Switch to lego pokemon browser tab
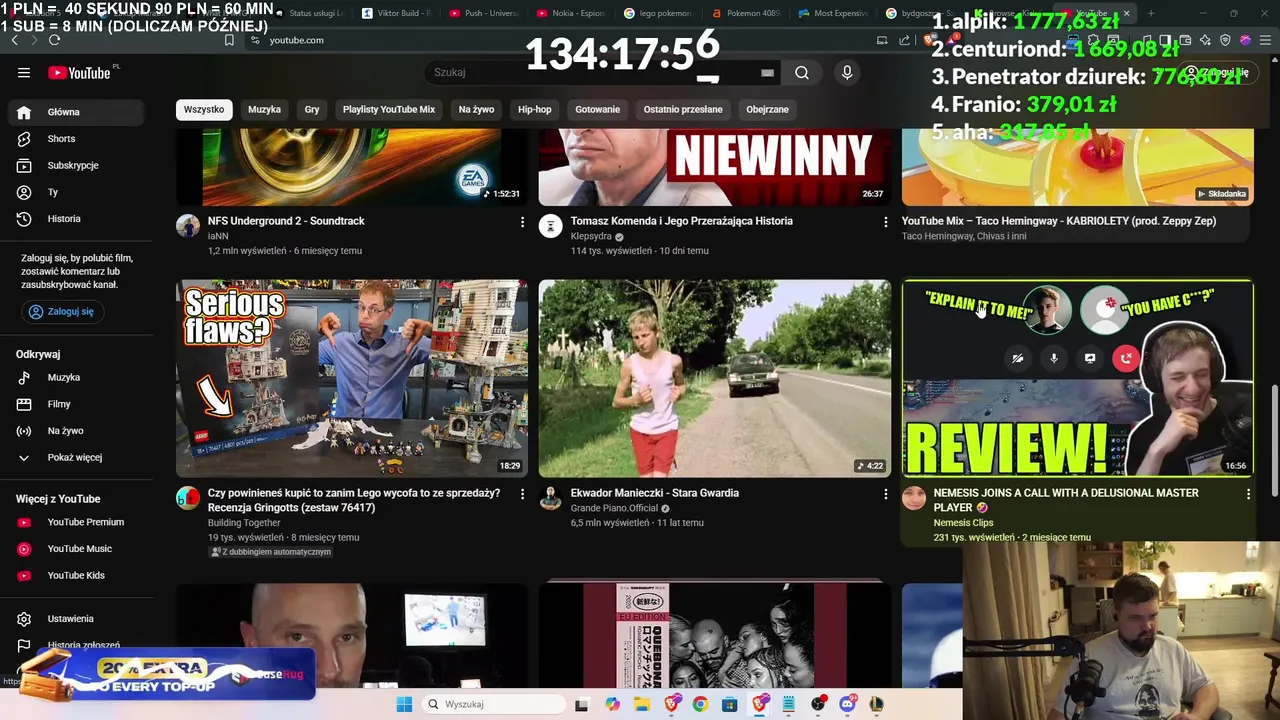 [658, 13]
